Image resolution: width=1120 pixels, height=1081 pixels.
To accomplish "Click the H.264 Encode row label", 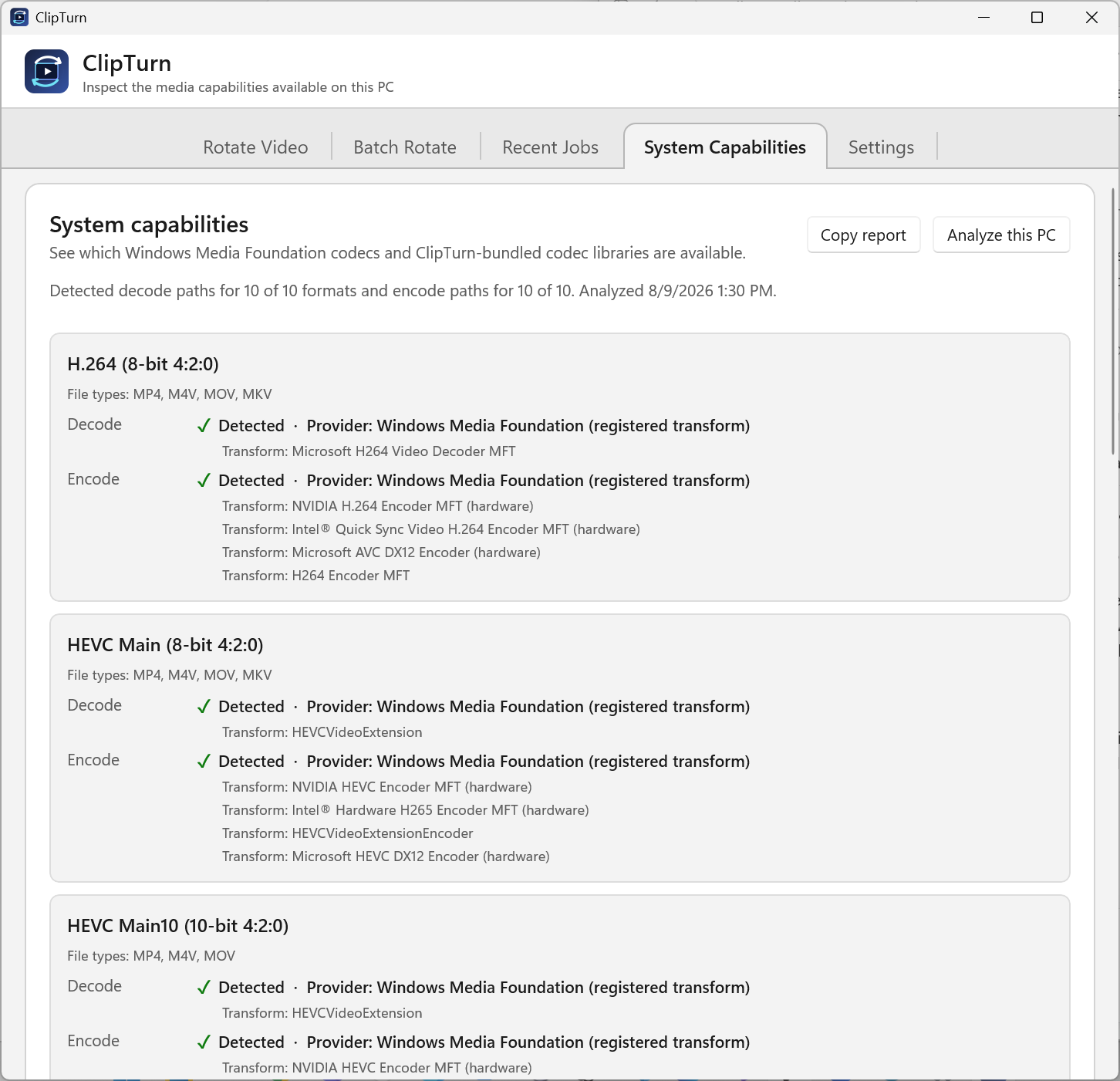I will [x=93, y=479].
